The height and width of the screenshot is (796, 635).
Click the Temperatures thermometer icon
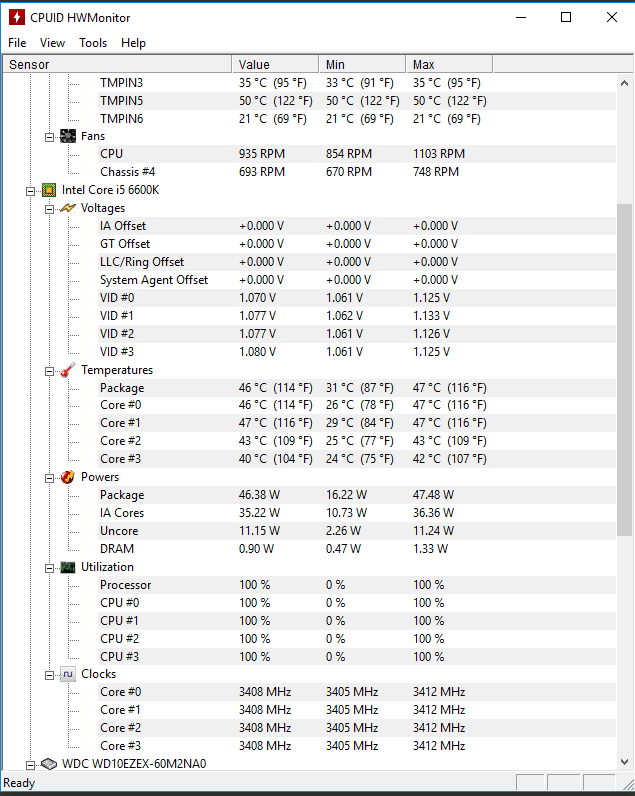click(68, 370)
